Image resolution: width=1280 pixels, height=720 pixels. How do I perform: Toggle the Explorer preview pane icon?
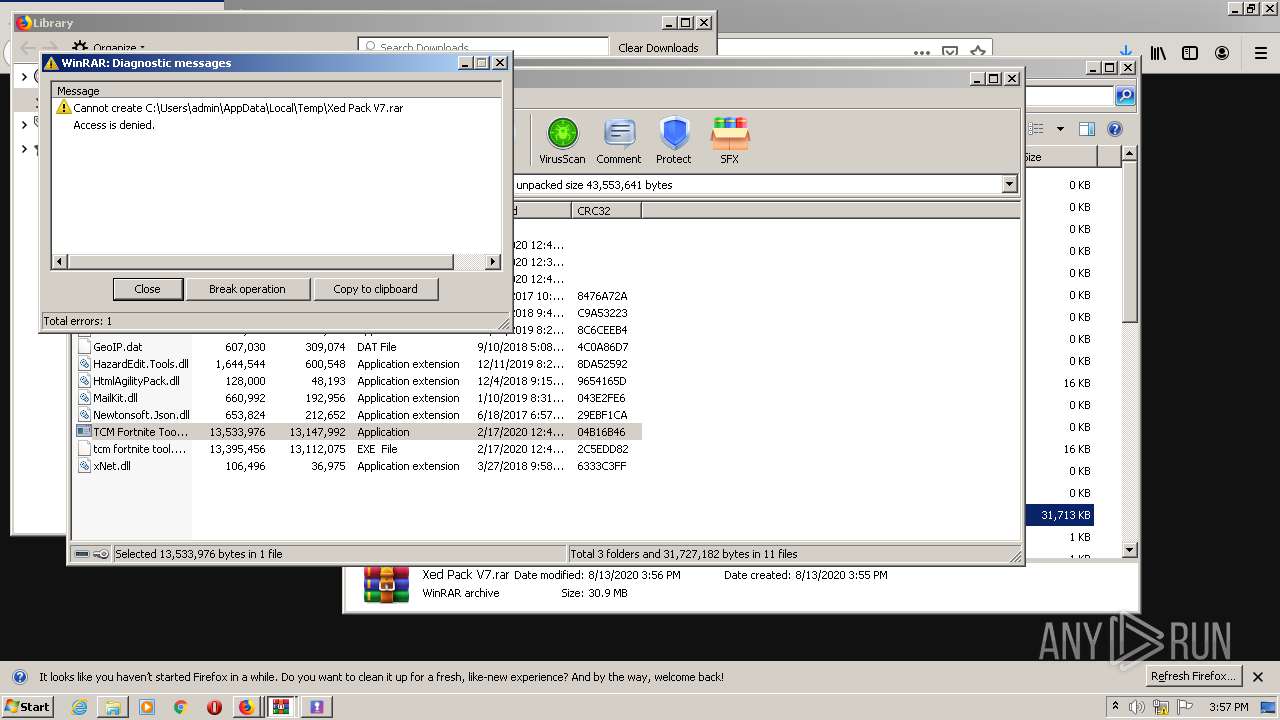coord(1087,129)
